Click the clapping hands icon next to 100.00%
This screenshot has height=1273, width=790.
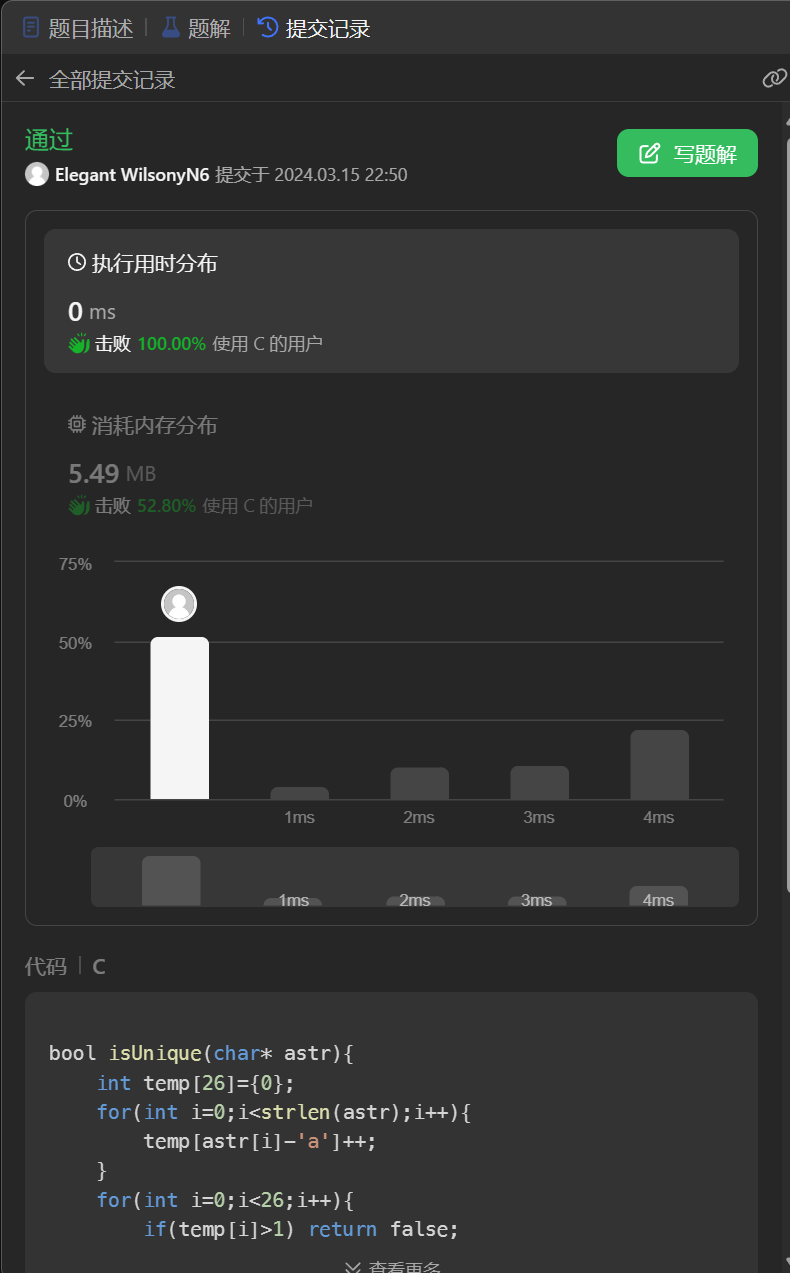79,344
